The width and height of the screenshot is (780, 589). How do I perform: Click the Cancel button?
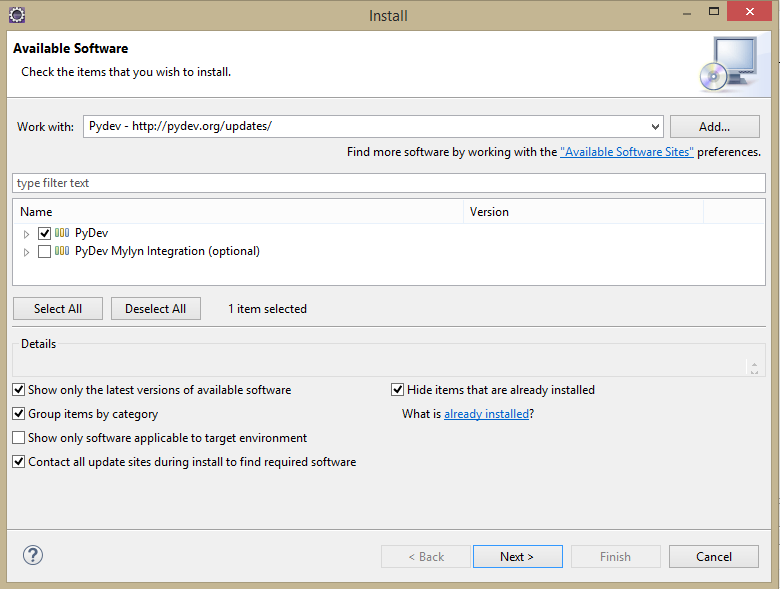click(714, 556)
